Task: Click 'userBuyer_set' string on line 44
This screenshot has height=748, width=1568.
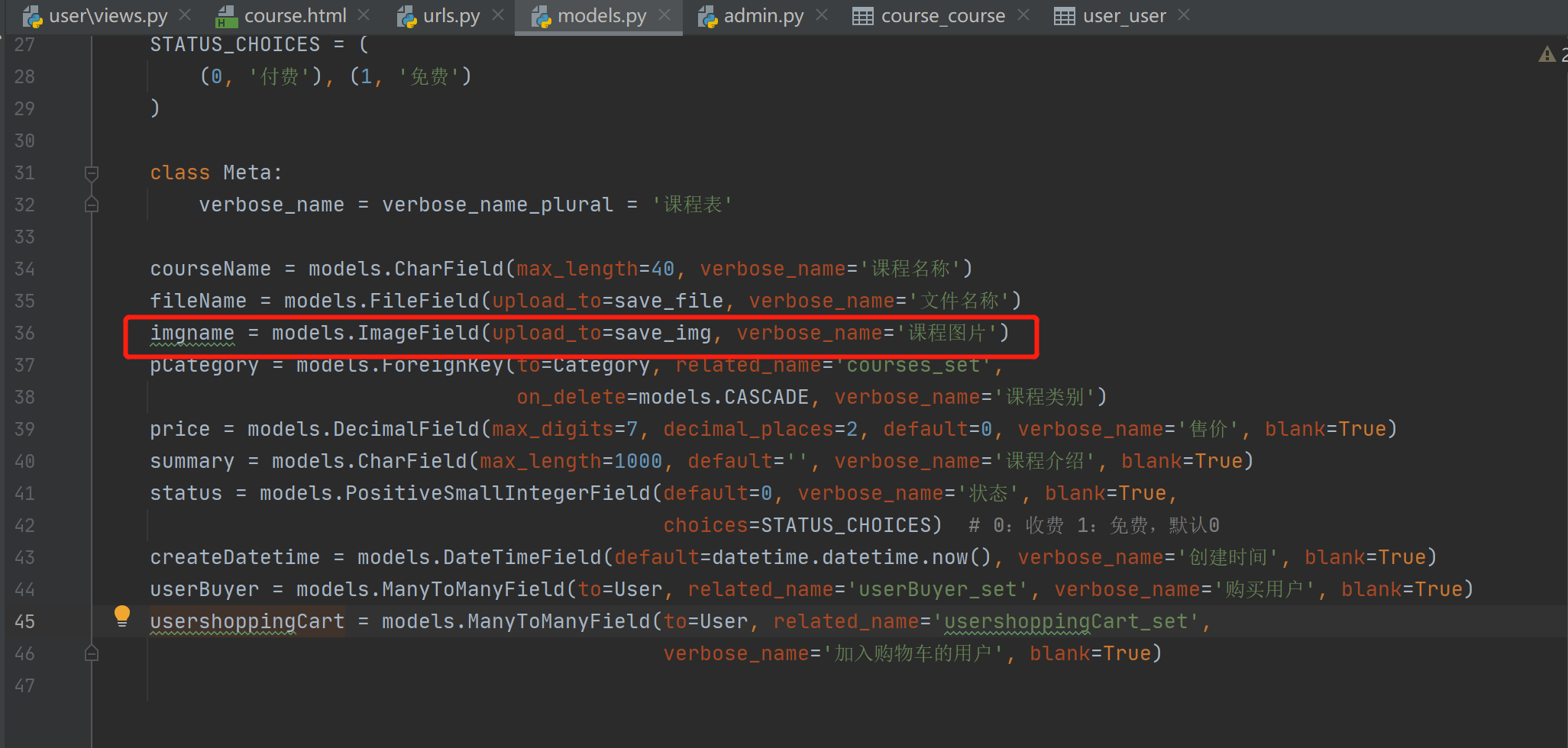Action: 938,590
